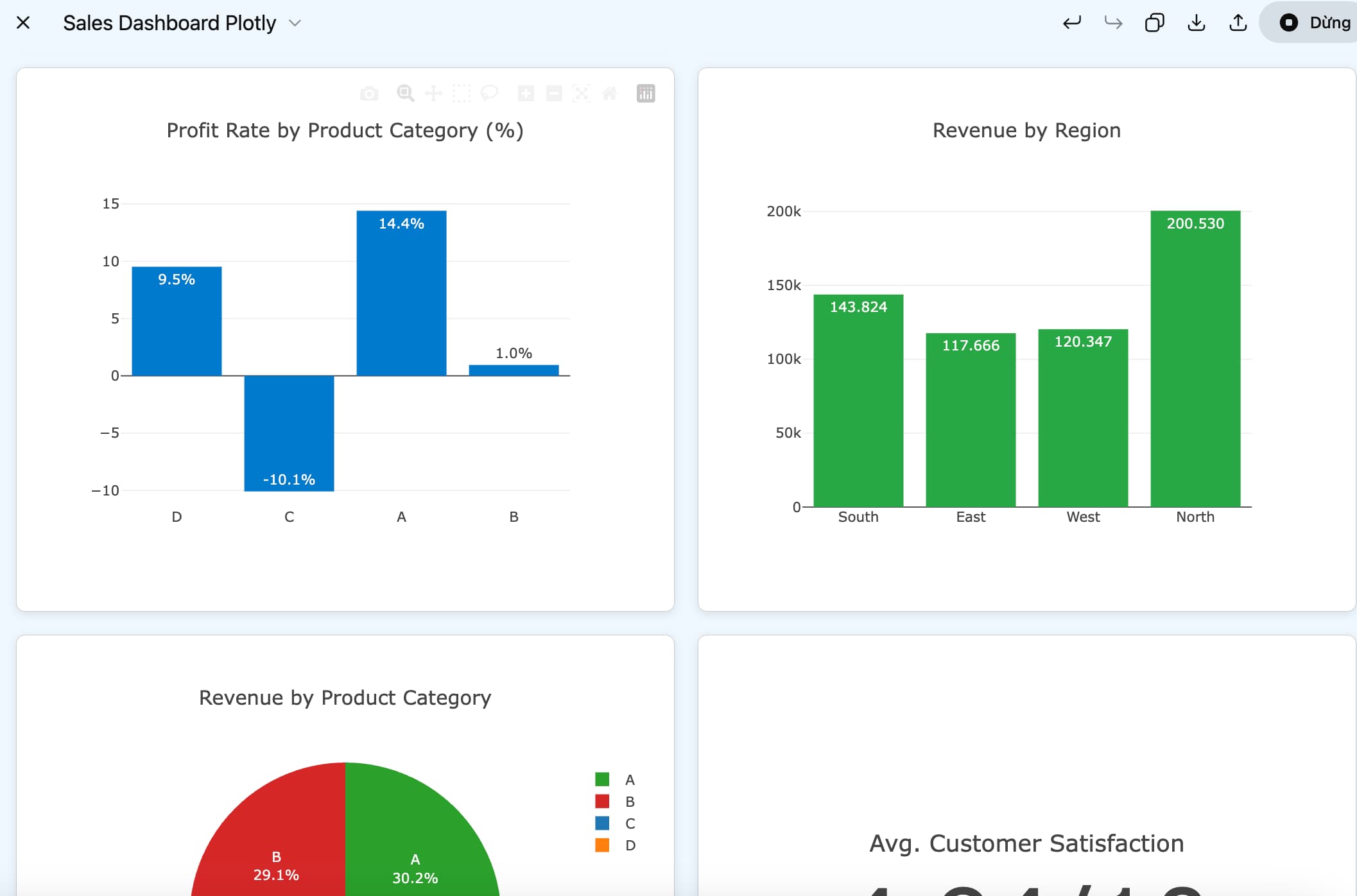
Task: Click the Plotly Zoom out icon
Action: (554, 94)
